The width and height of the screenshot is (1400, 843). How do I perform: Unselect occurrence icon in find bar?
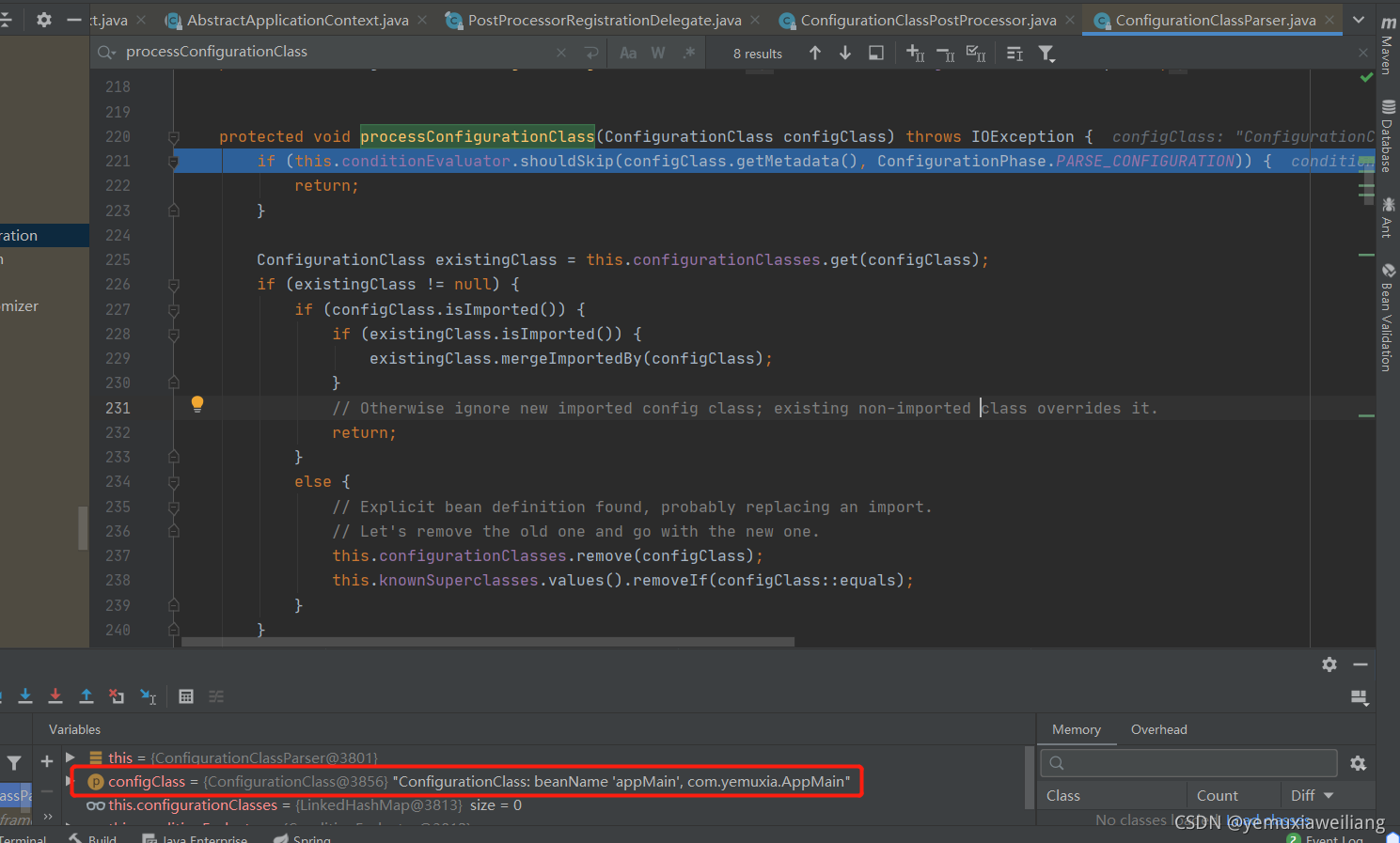pos(946,53)
